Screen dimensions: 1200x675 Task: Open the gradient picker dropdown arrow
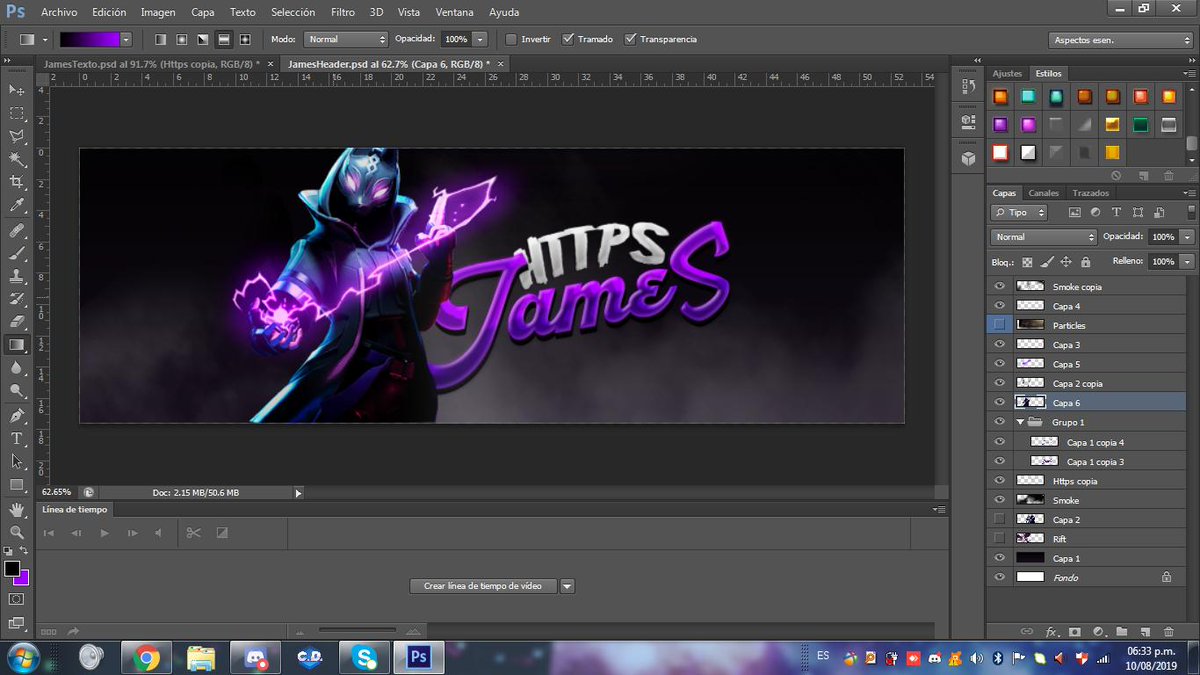coord(126,39)
